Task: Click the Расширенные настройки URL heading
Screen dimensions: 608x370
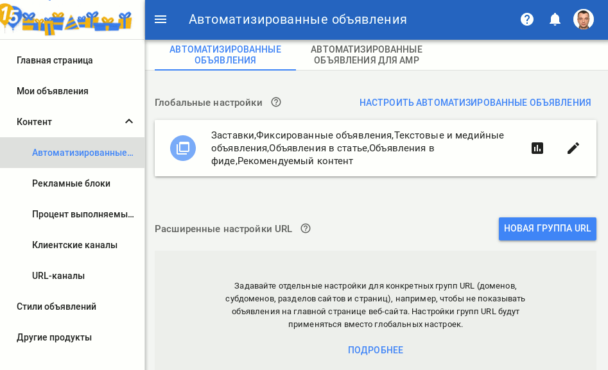Action: pyautogui.click(x=223, y=228)
